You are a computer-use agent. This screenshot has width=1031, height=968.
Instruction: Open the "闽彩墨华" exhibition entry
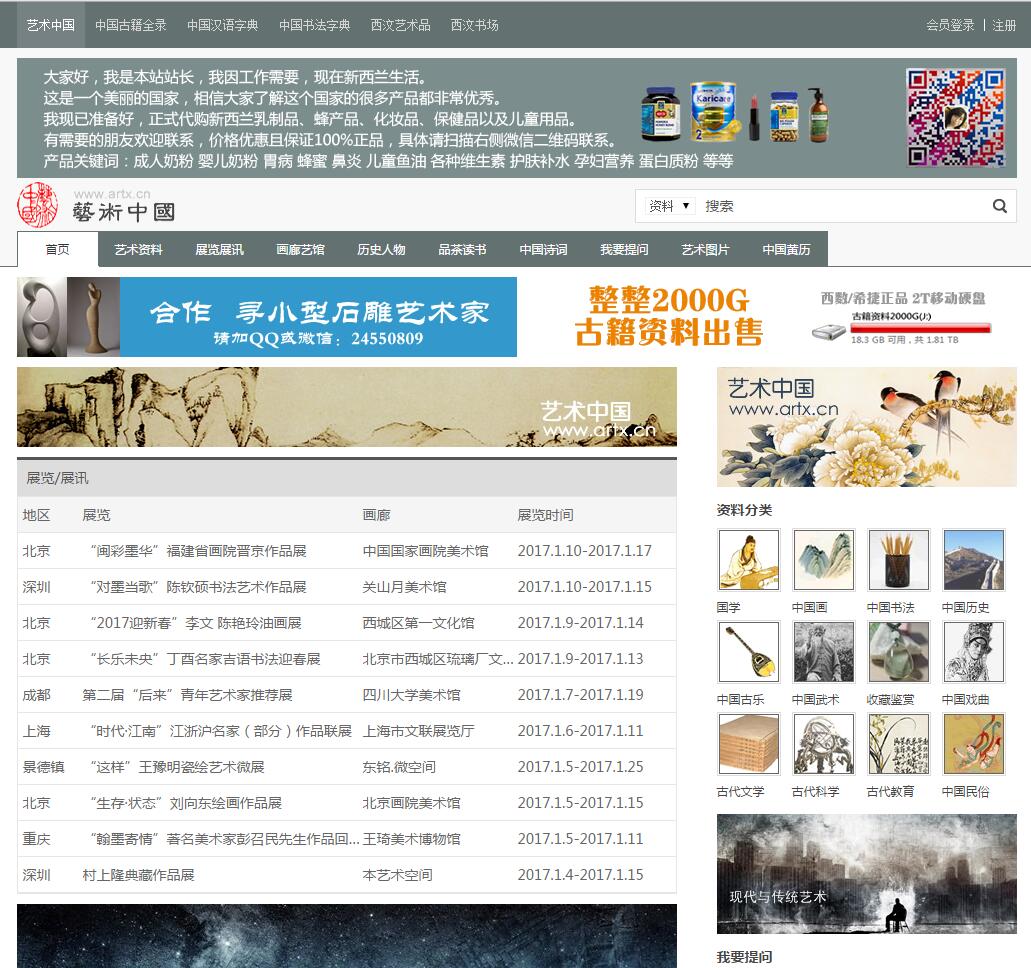pos(196,551)
